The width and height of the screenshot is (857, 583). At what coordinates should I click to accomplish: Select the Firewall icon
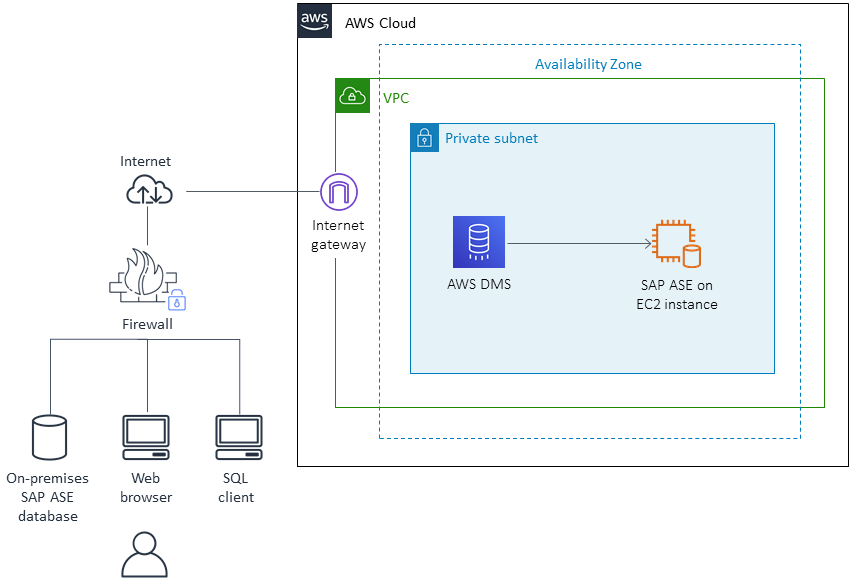click(148, 280)
